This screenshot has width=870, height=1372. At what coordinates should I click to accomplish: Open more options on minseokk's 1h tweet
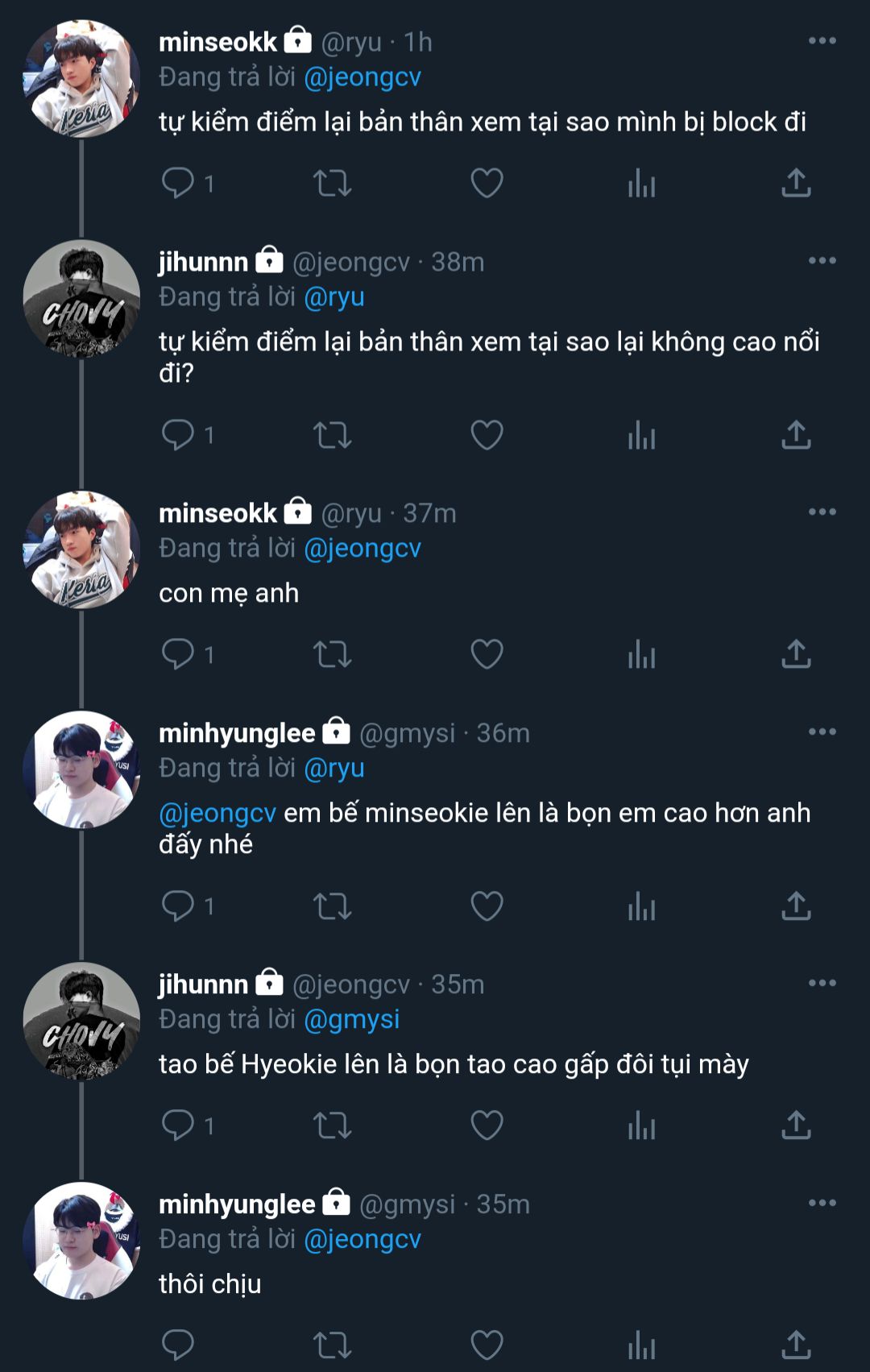[822, 41]
